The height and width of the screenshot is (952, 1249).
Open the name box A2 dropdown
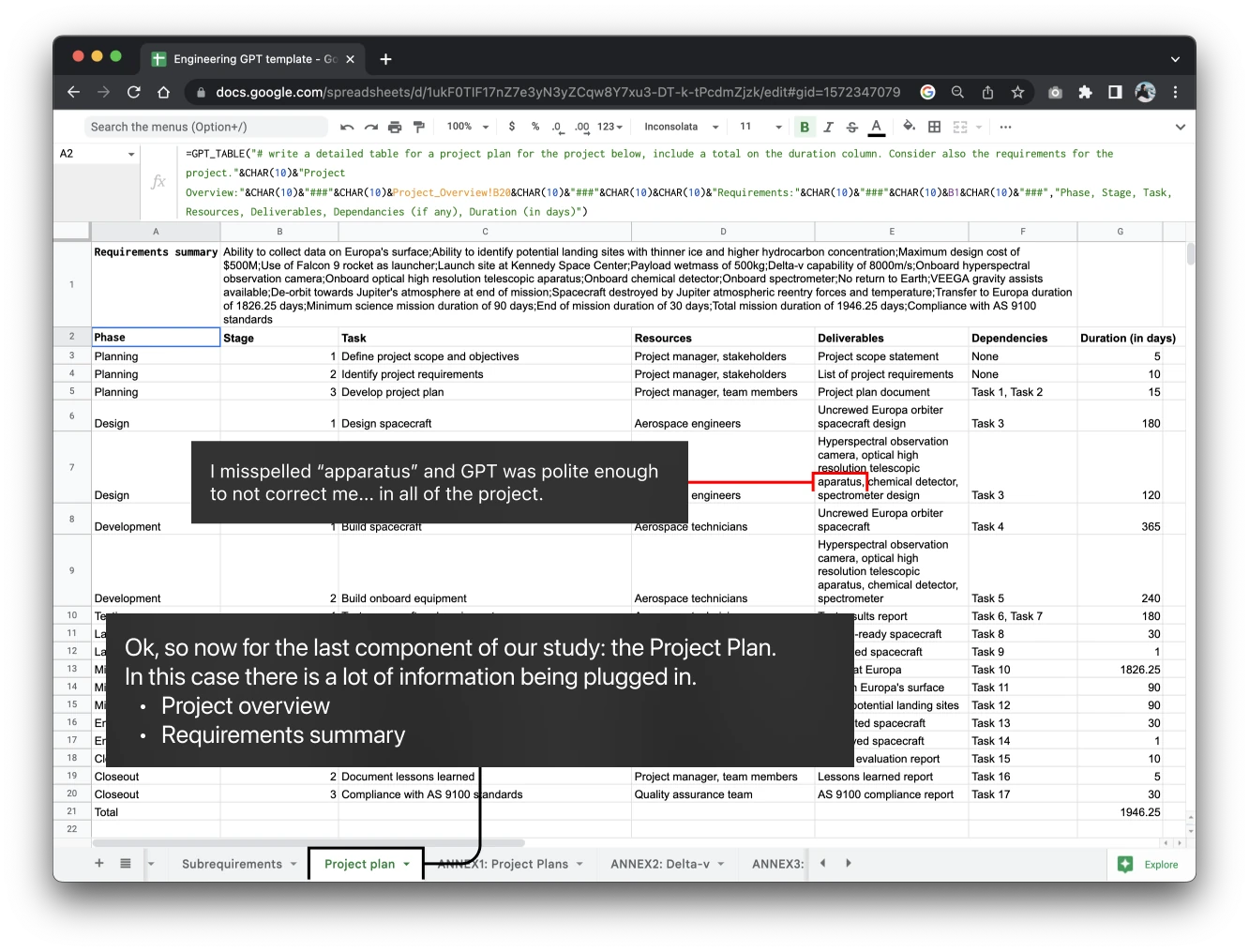[131, 154]
